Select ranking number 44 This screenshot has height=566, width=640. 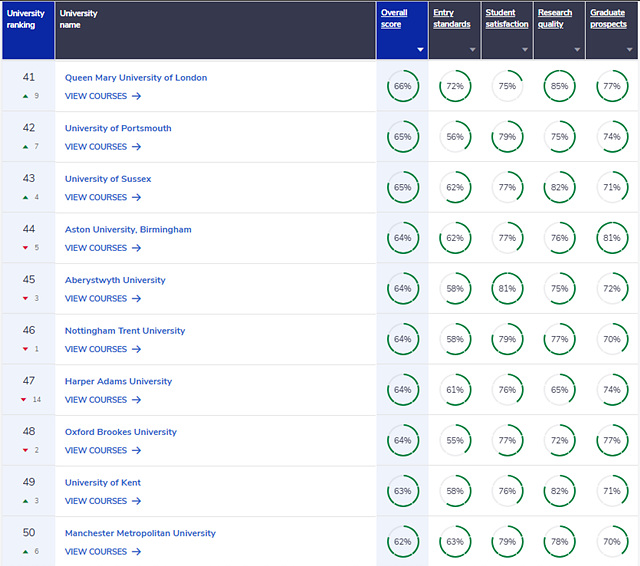tap(29, 229)
